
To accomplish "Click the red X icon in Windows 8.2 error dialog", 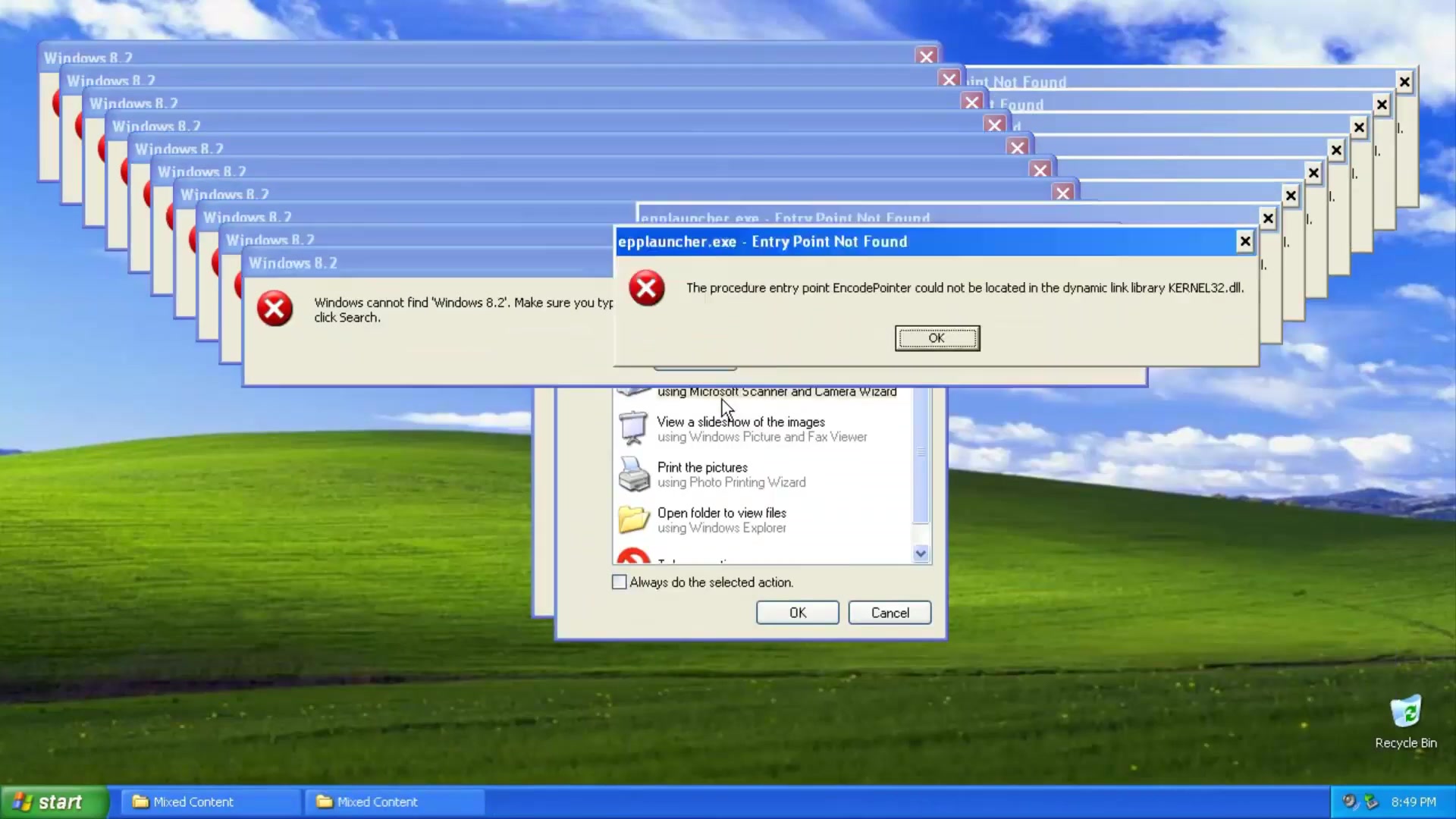I will [275, 309].
